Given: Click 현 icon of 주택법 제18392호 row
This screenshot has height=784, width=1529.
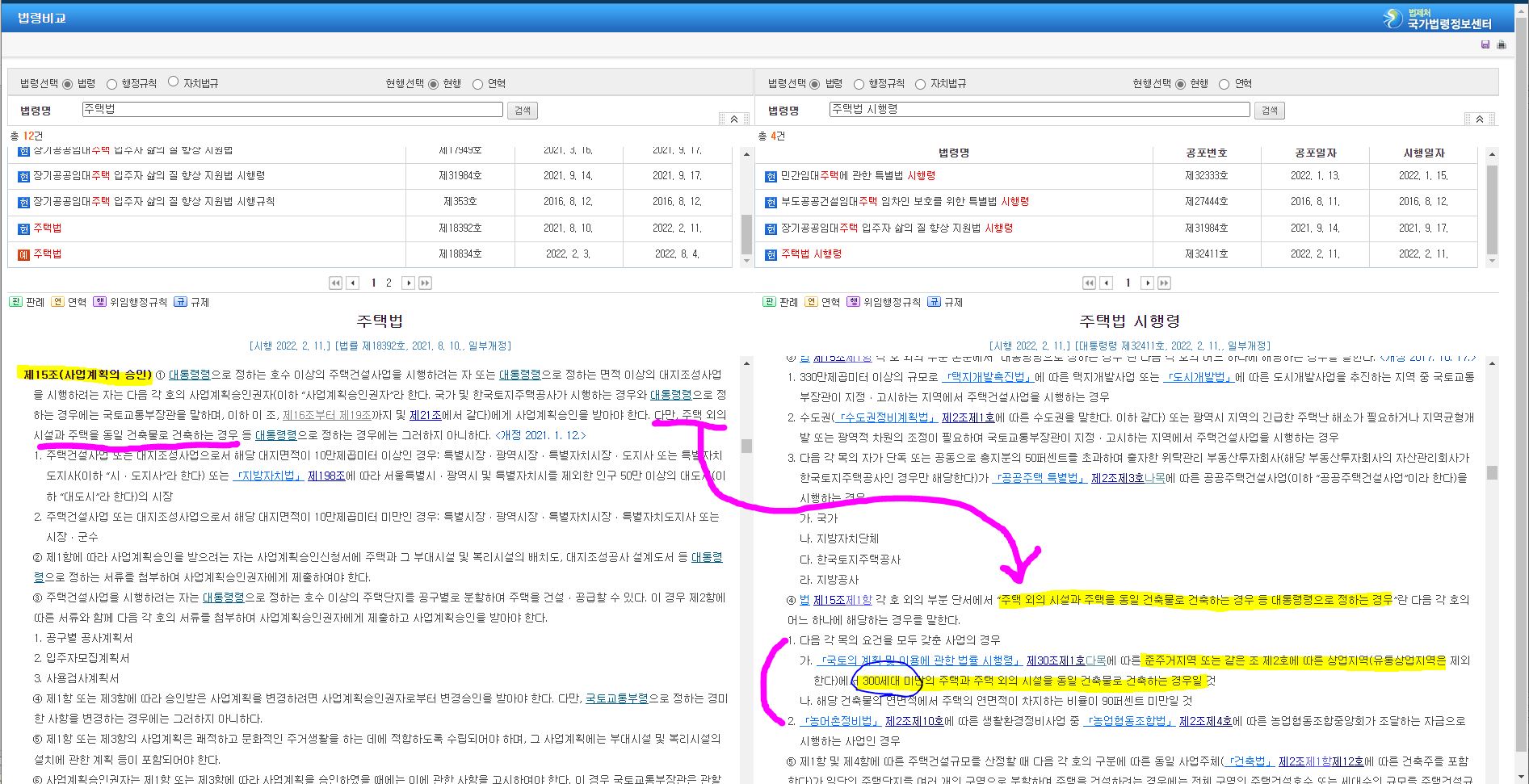Looking at the screenshot, I should coord(23,228).
